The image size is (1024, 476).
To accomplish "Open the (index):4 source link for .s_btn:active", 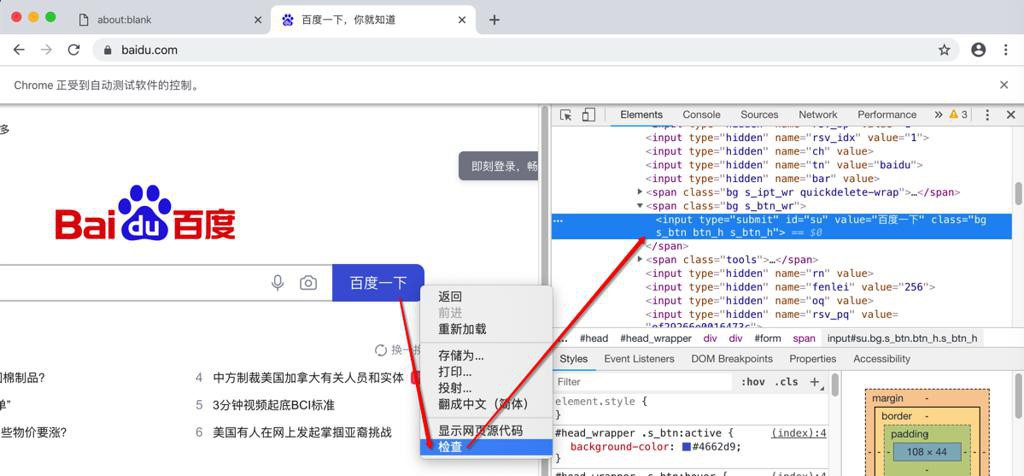I will click(x=799, y=433).
